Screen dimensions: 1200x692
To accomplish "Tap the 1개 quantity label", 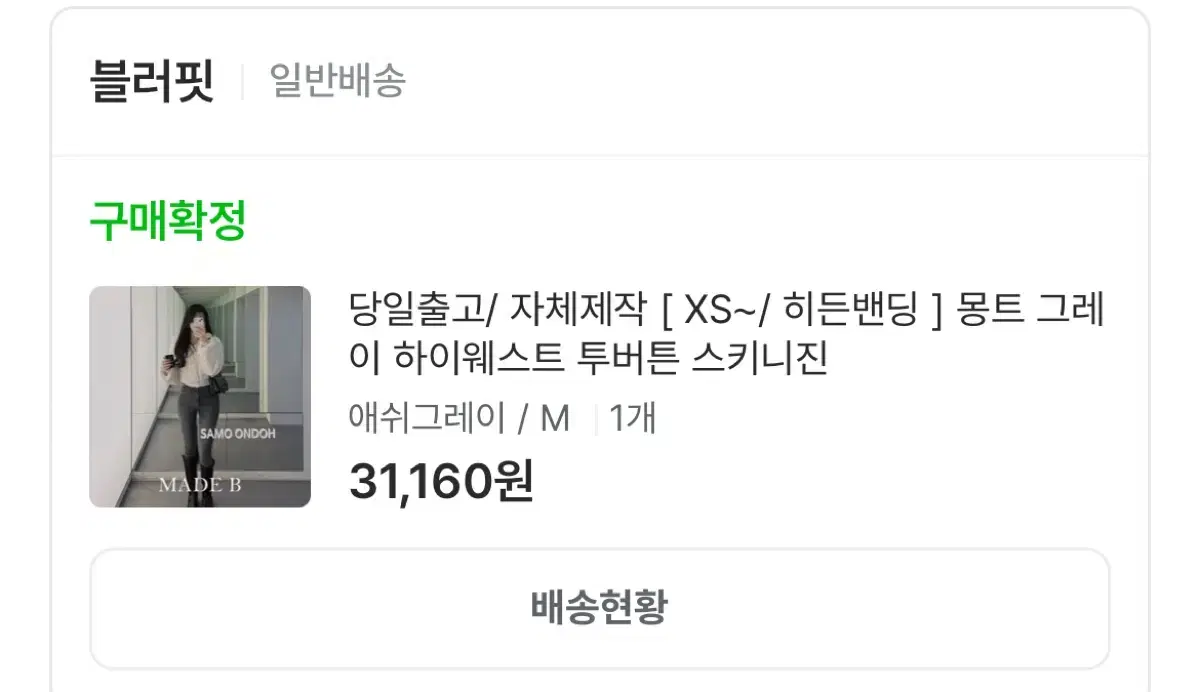I will pyautogui.click(x=632, y=418).
